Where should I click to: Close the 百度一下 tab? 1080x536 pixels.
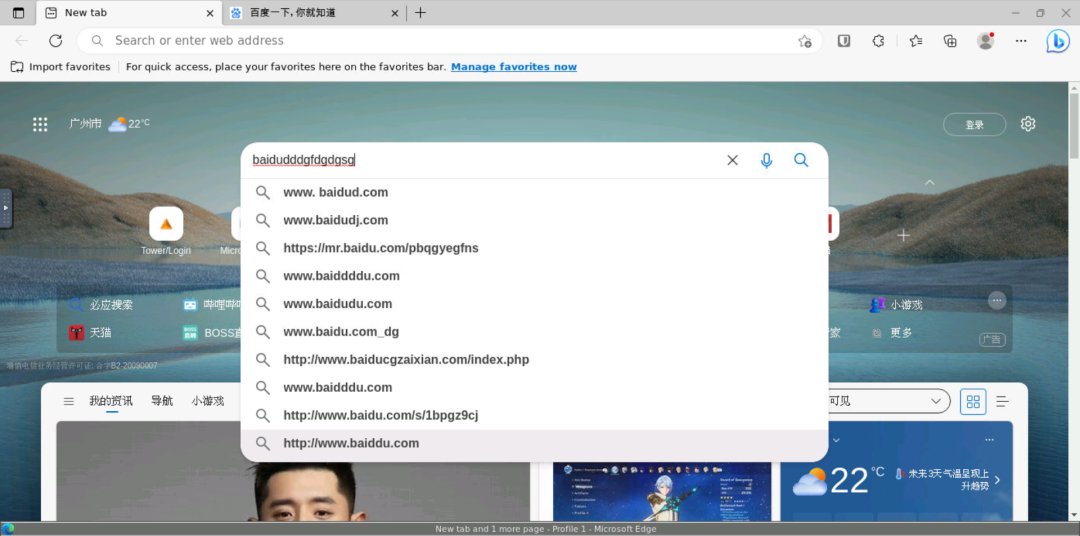[395, 13]
